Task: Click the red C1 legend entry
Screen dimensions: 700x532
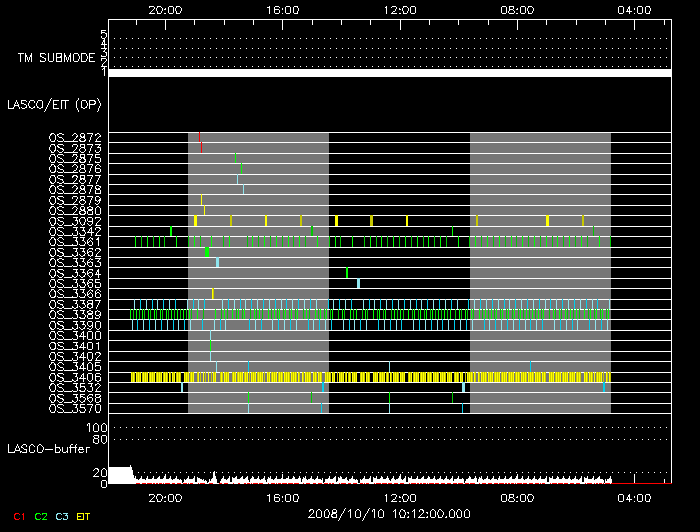Action: 15,517
